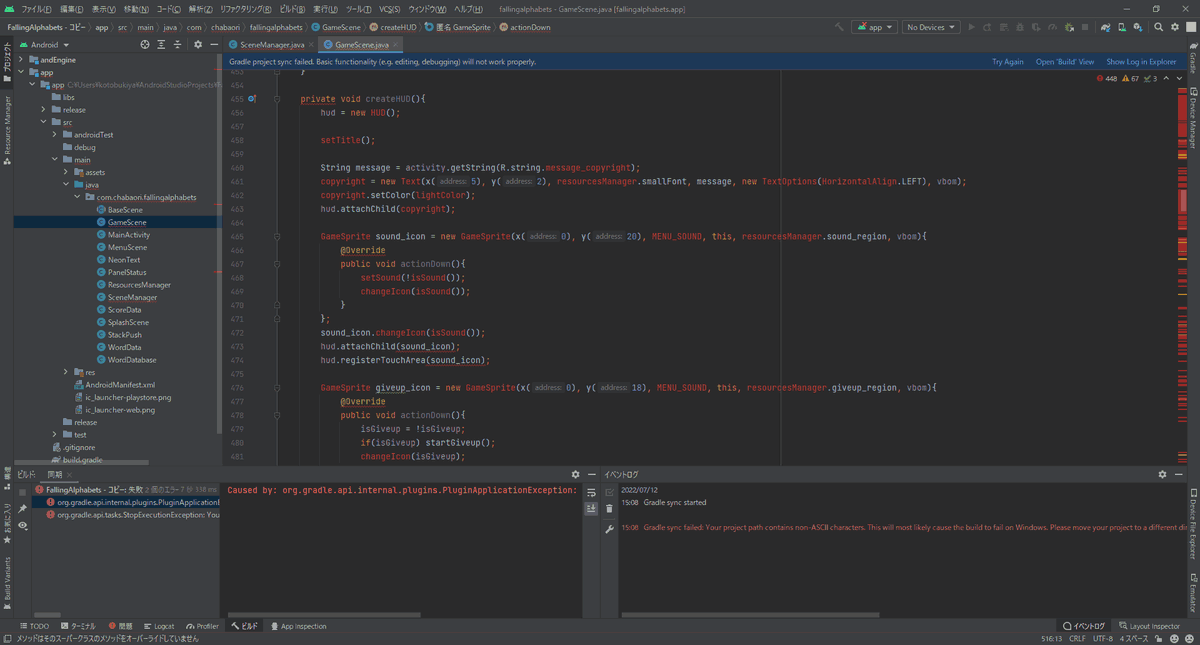Expand the andEngine module node
This screenshot has width=1200, height=645.
[21, 60]
